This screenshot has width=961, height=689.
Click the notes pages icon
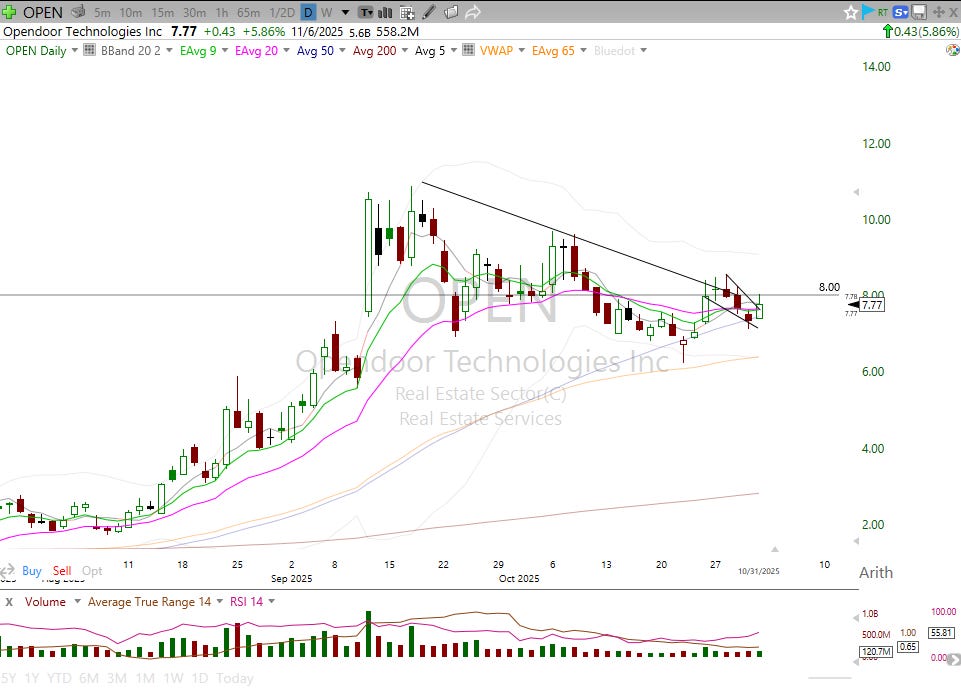point(451,12)
